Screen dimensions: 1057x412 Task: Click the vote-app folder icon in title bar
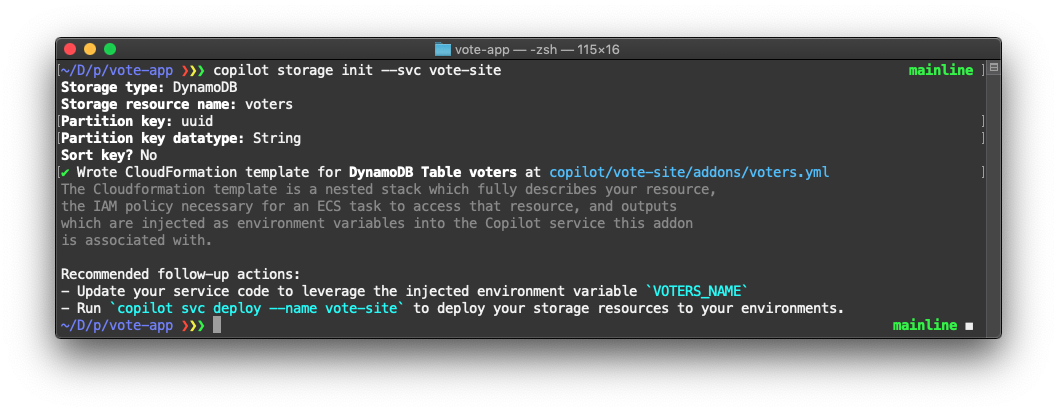click(442, 49)
